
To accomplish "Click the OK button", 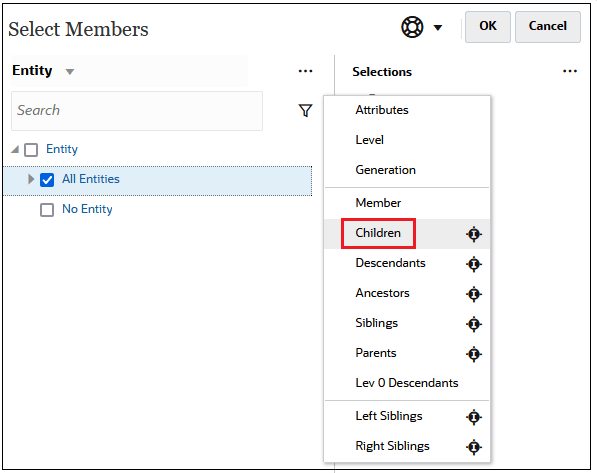I will pos(487,26).
